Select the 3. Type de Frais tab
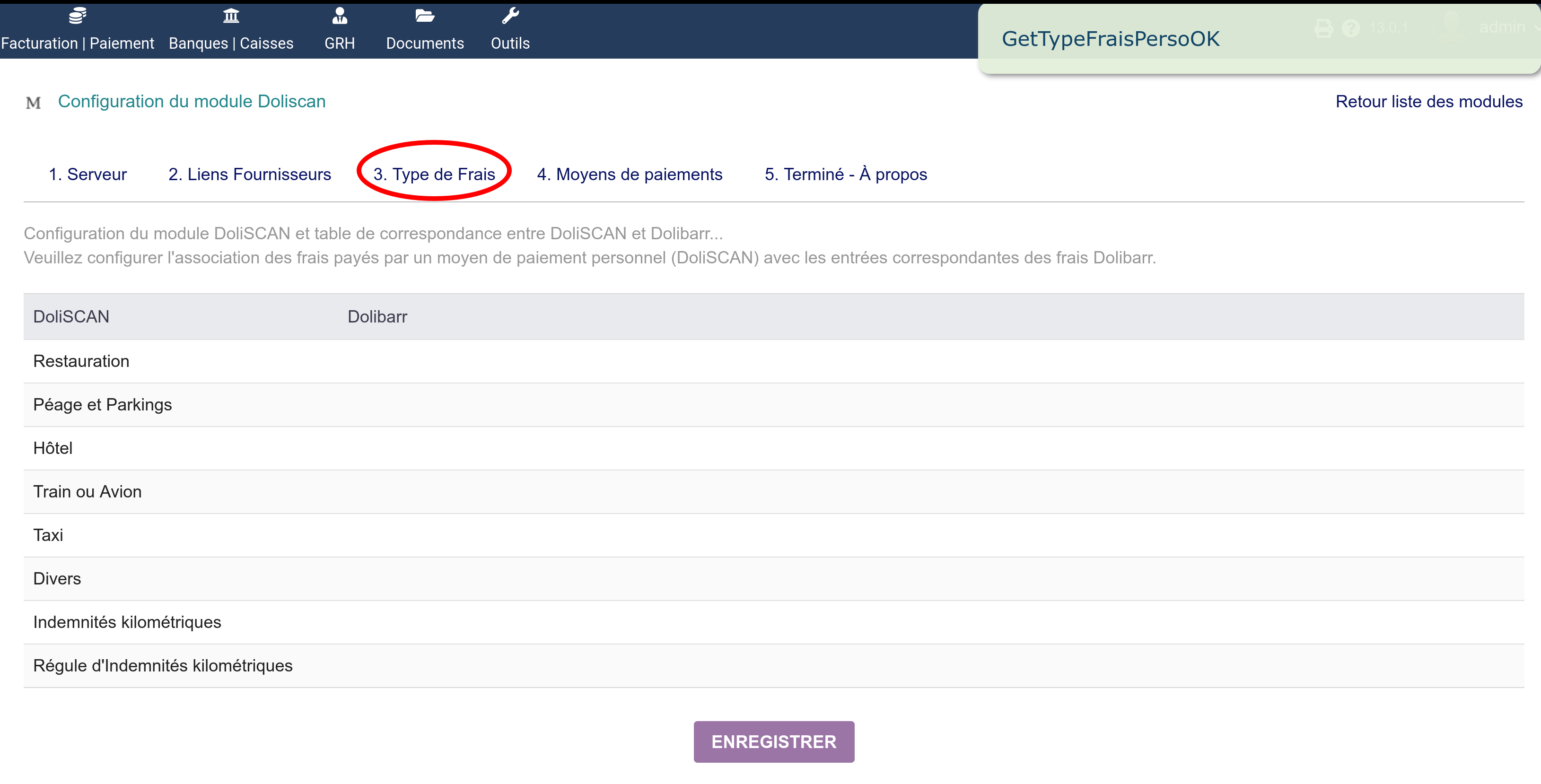The height and width of the screenshot is (784, 1541). [x=434, y=174]
